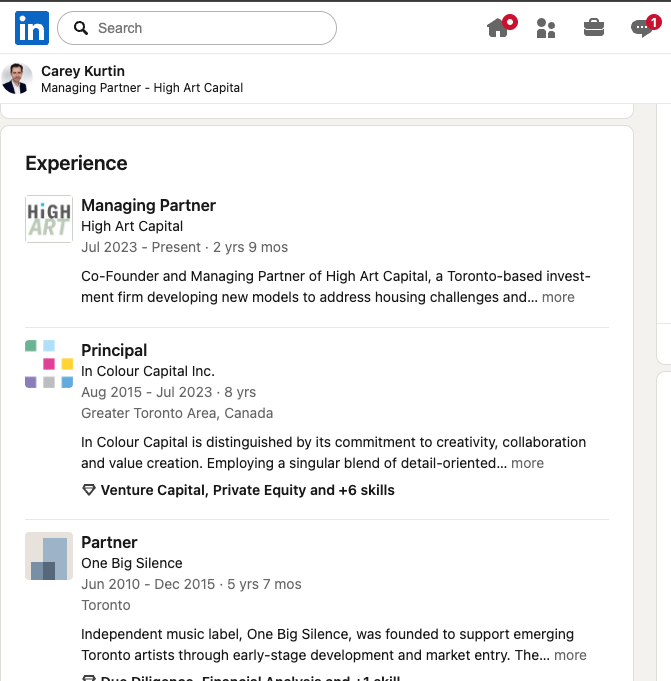The image size is (671, 681).
Task: Click the Experience section heading
Action: (76, 163)
